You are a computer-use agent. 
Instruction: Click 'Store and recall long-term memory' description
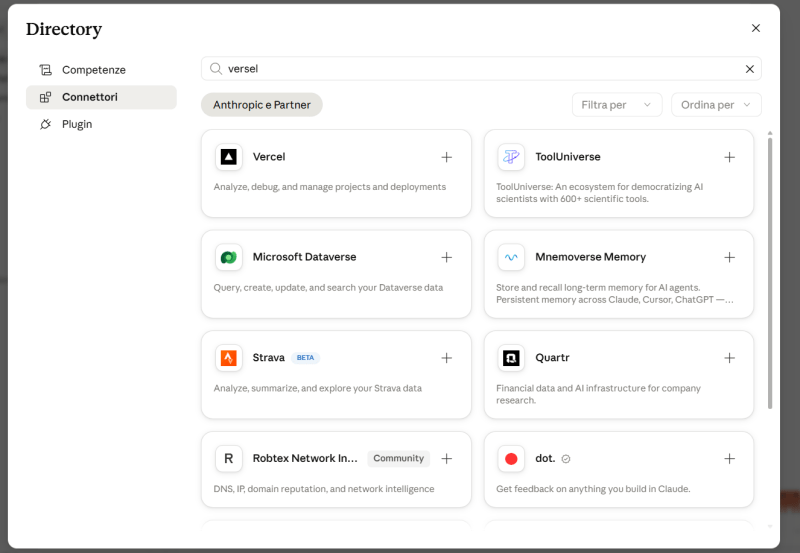pyautogui.click(x=615, y=293)
